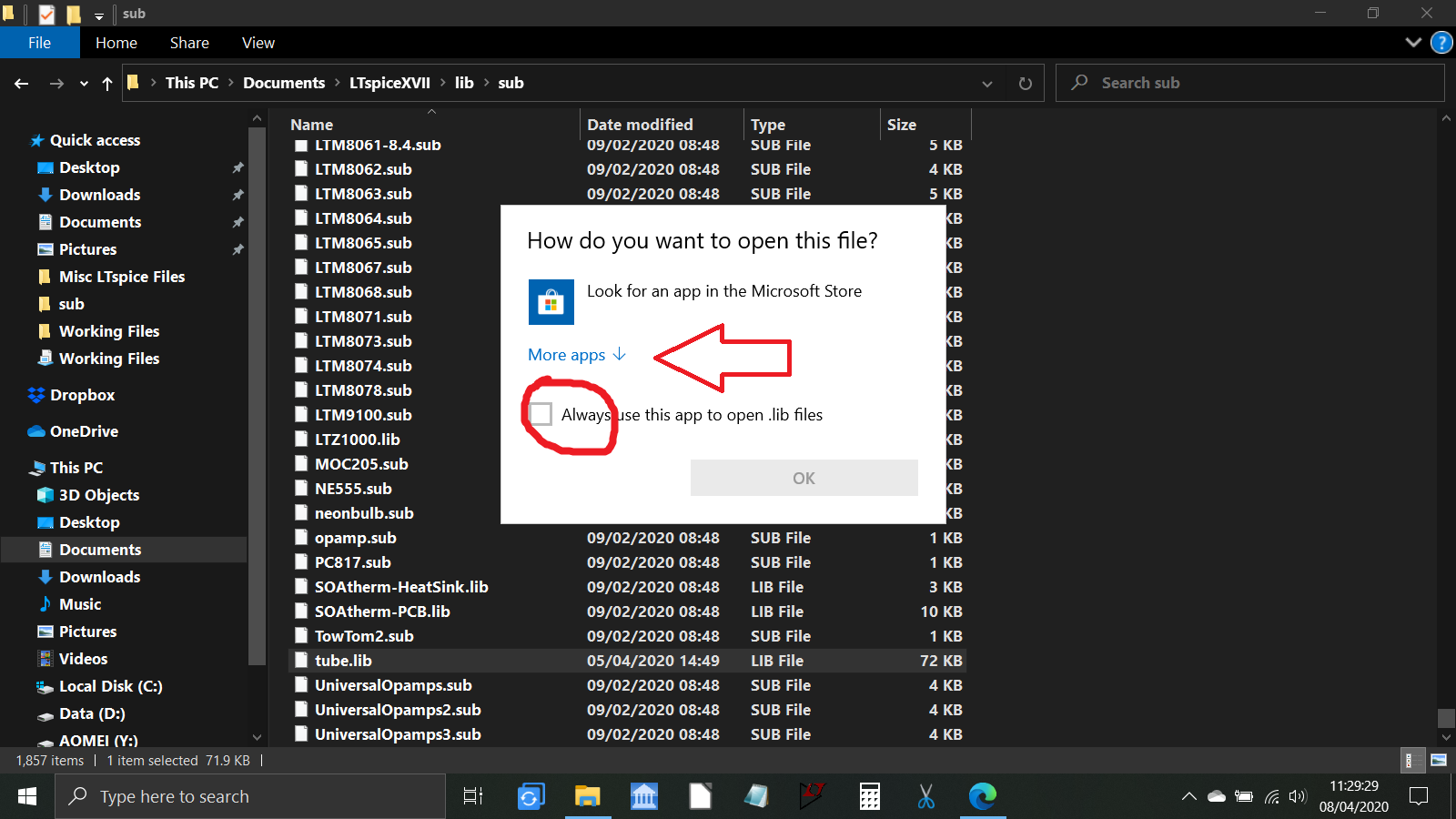This screenshot has width=1456, height=819.
Task: Expand More apps list in dialog
Action: point(577,355)
